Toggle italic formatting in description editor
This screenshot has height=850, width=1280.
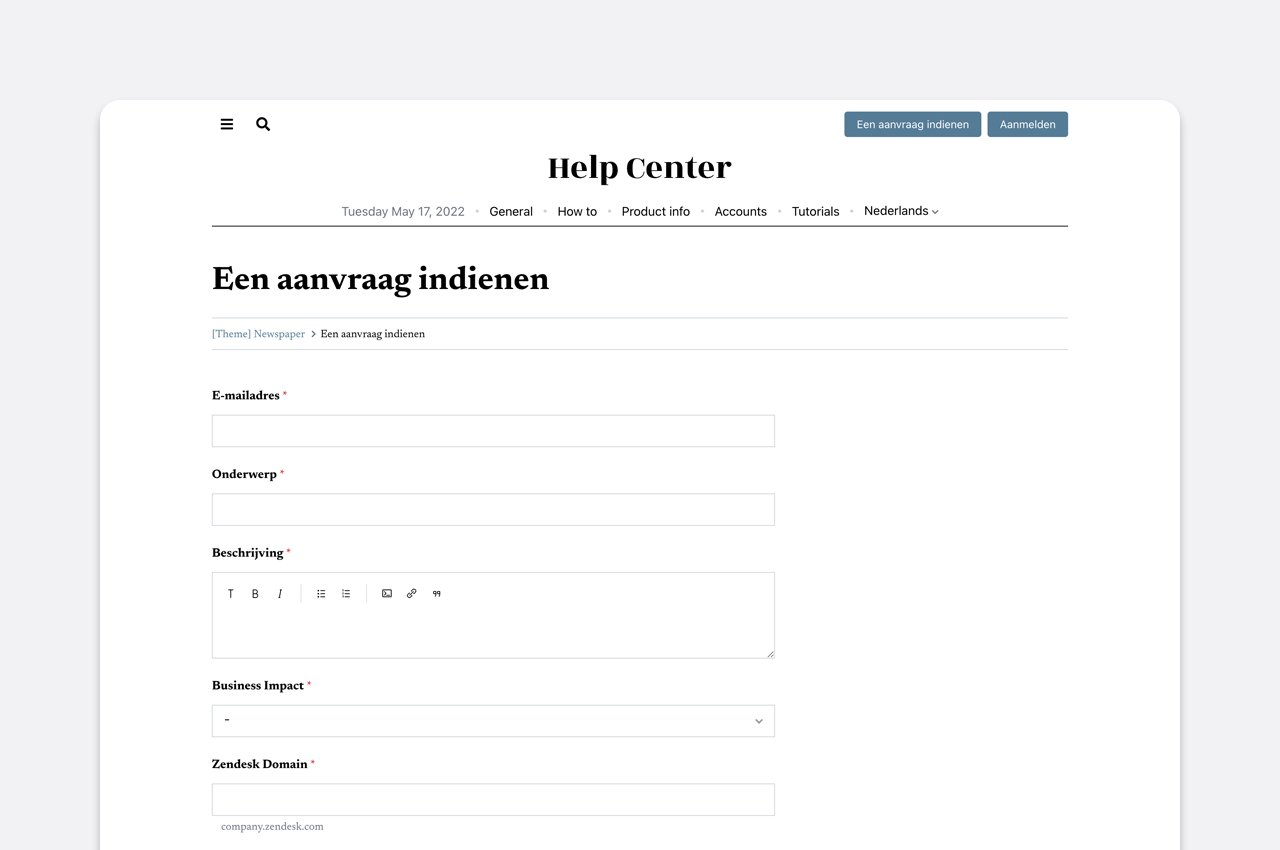coord(280,594)
